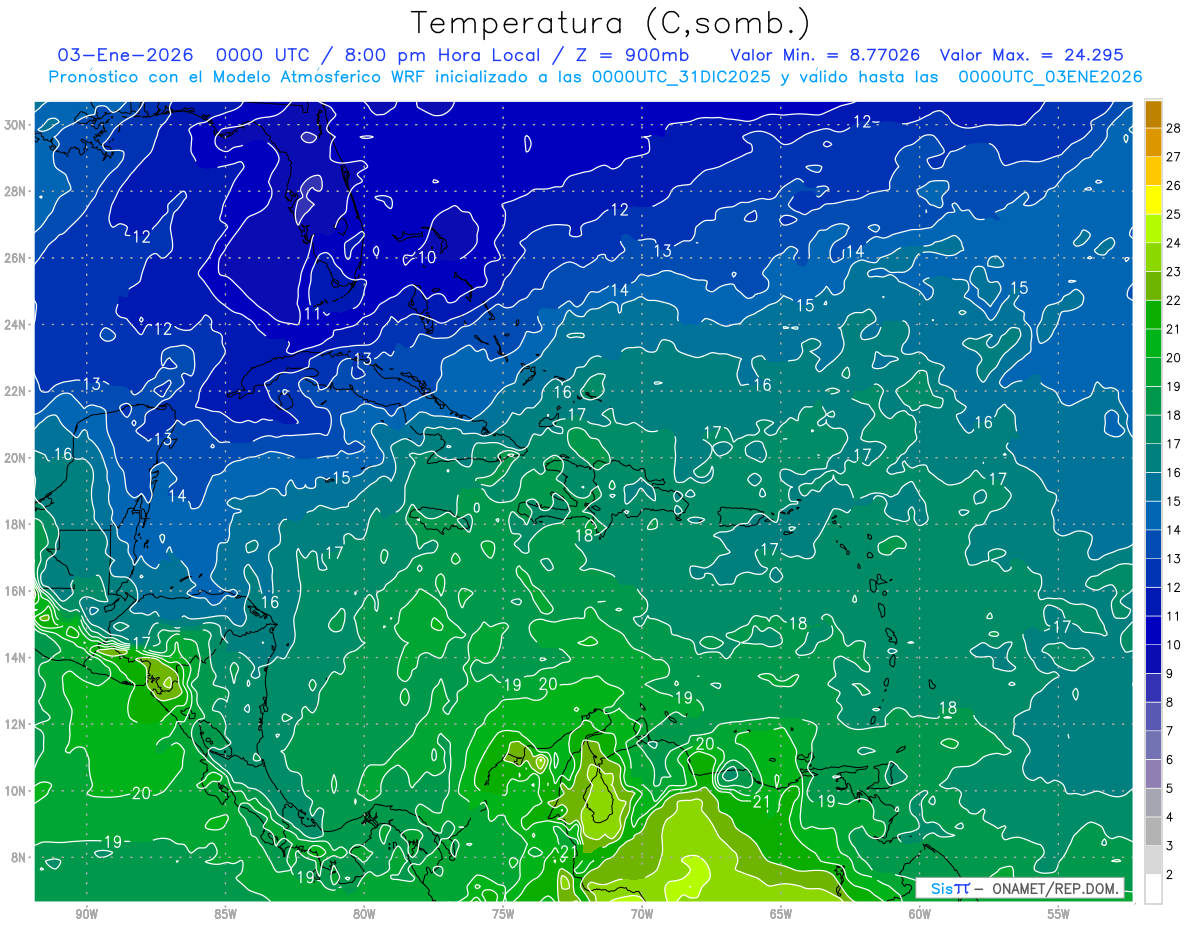Screen dimensions: 1200x927
Task: Click the "30N" latitude axis label
Action: tap(16, 125)
